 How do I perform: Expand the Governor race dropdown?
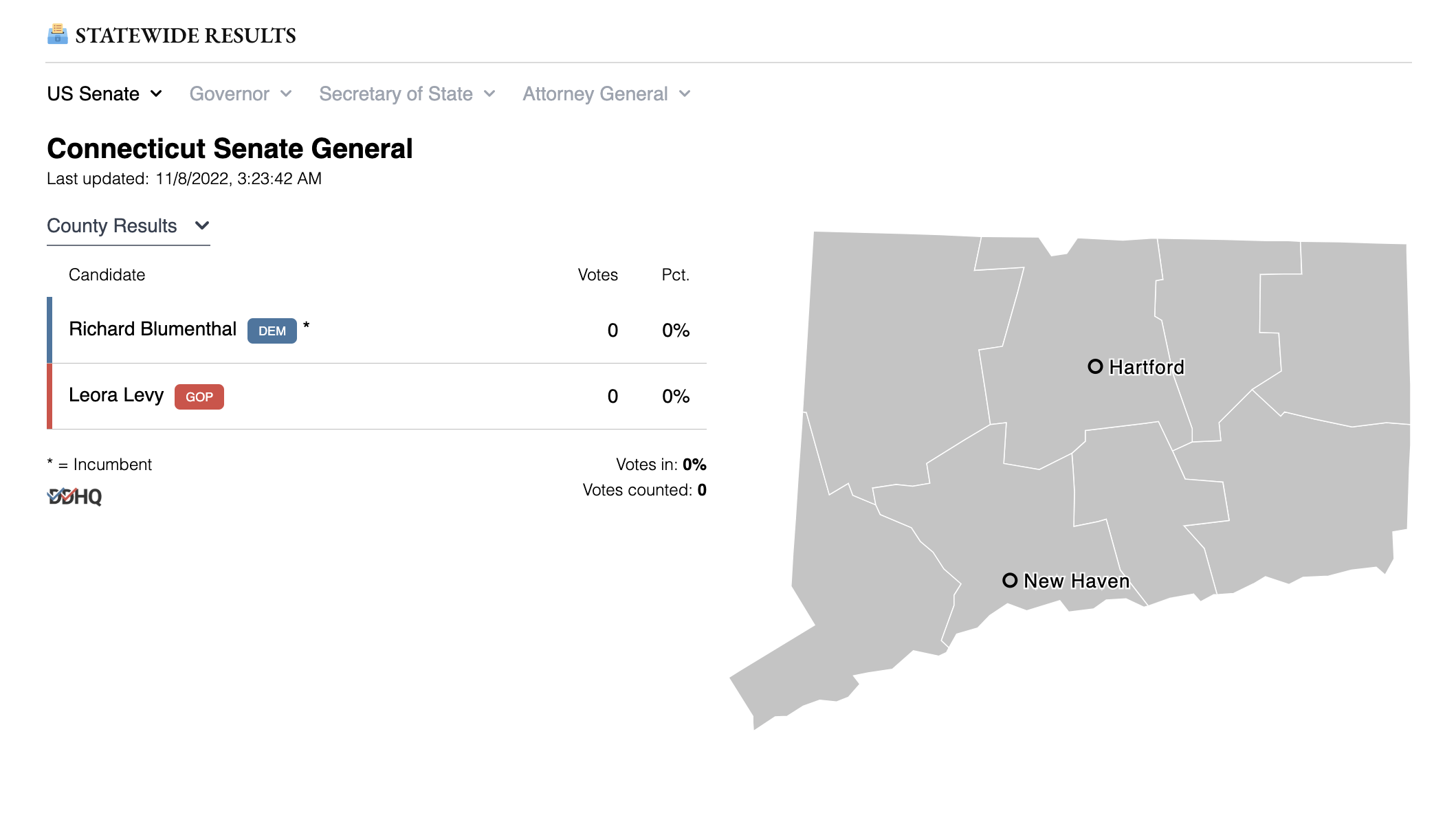point(240,93)
